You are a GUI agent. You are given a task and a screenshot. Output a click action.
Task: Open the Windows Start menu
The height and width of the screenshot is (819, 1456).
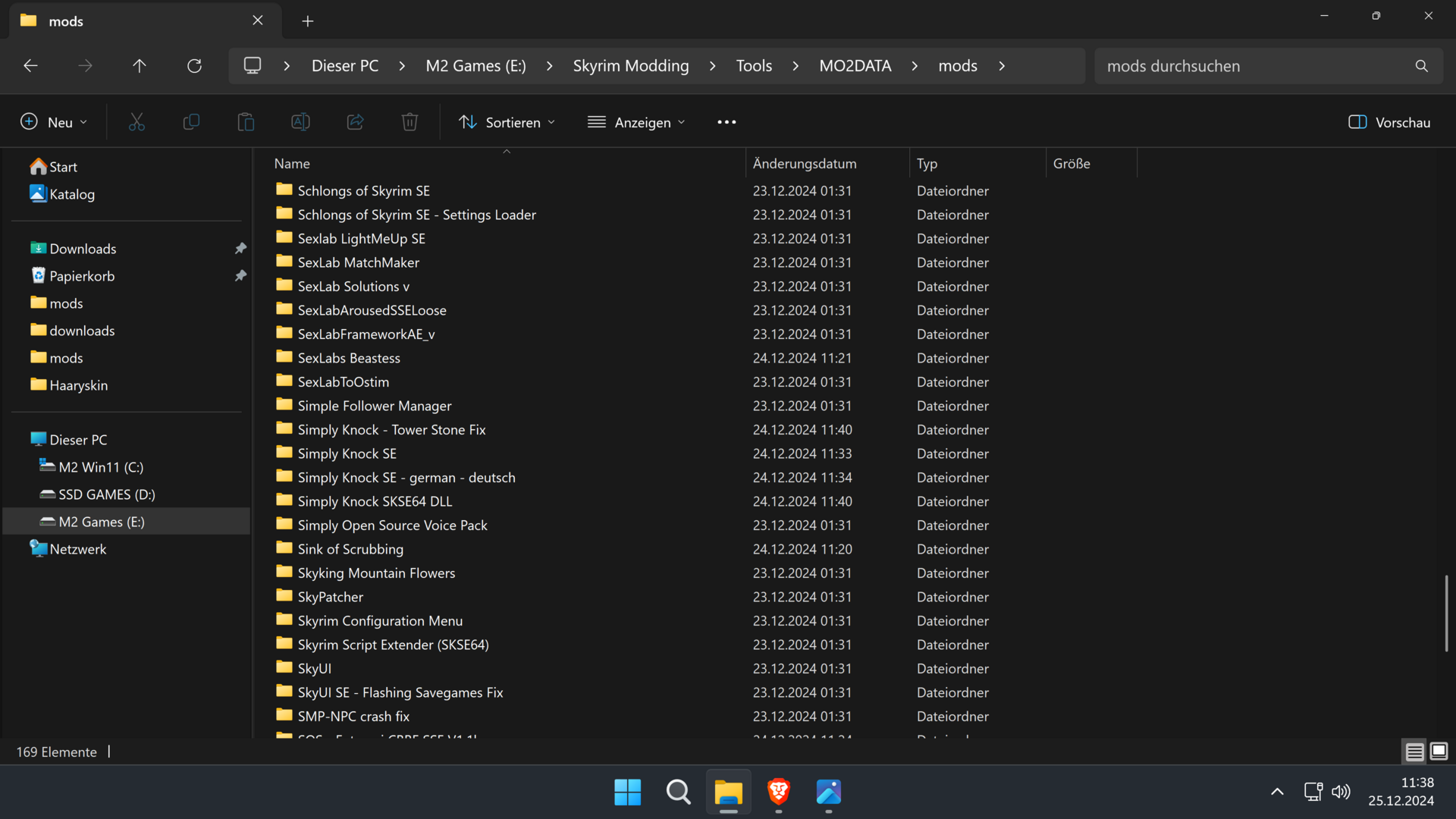(x=627, y=792)
